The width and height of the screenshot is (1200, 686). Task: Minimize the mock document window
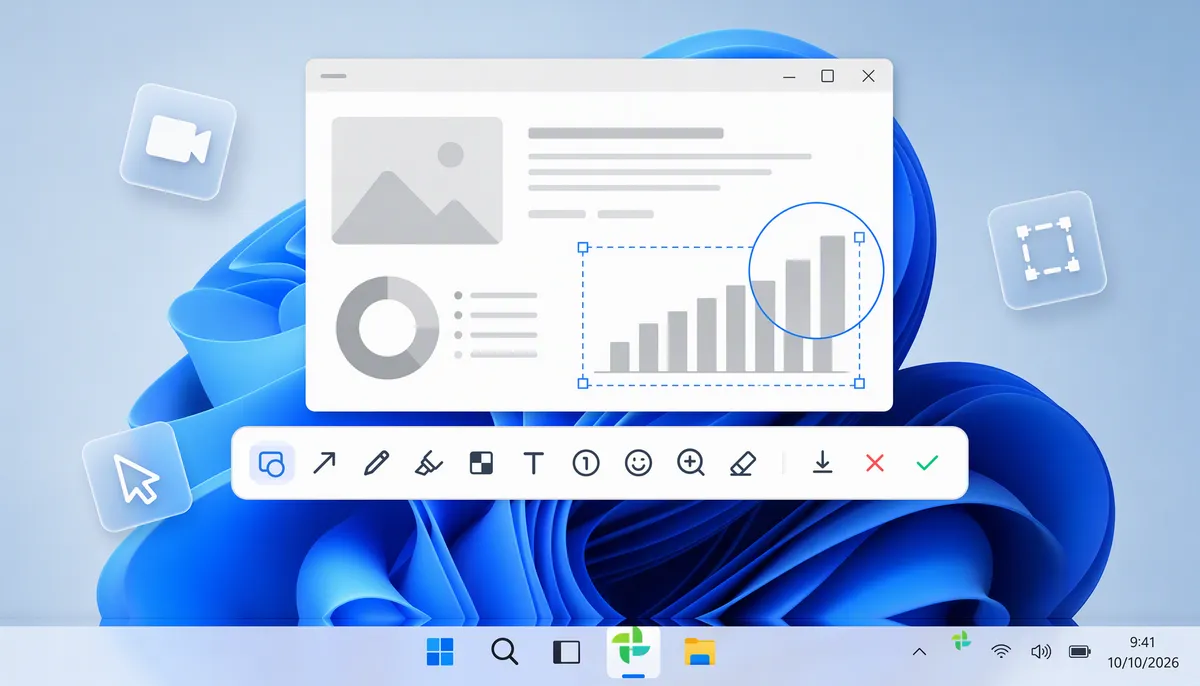790,76
